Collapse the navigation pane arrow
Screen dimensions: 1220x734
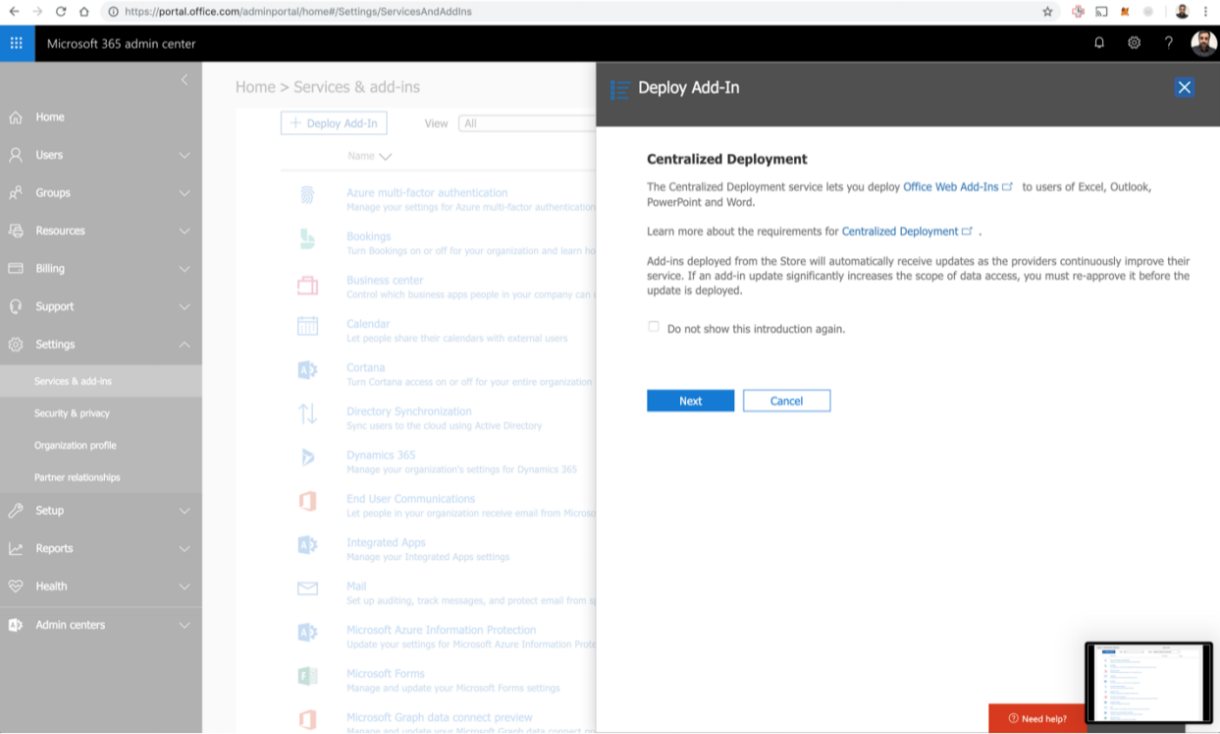[184, 79]
